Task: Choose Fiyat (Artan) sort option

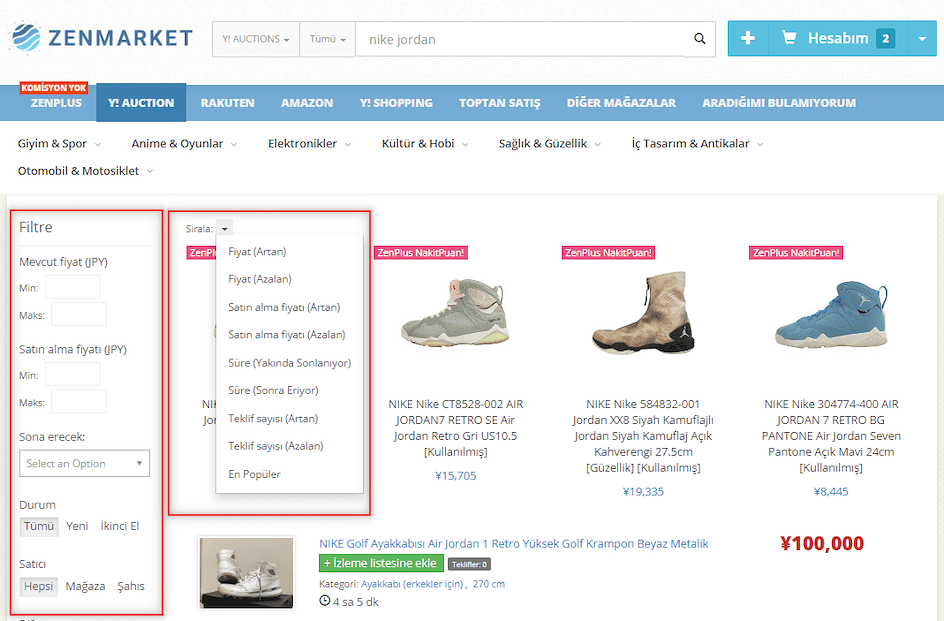Action: click(257, 252)
